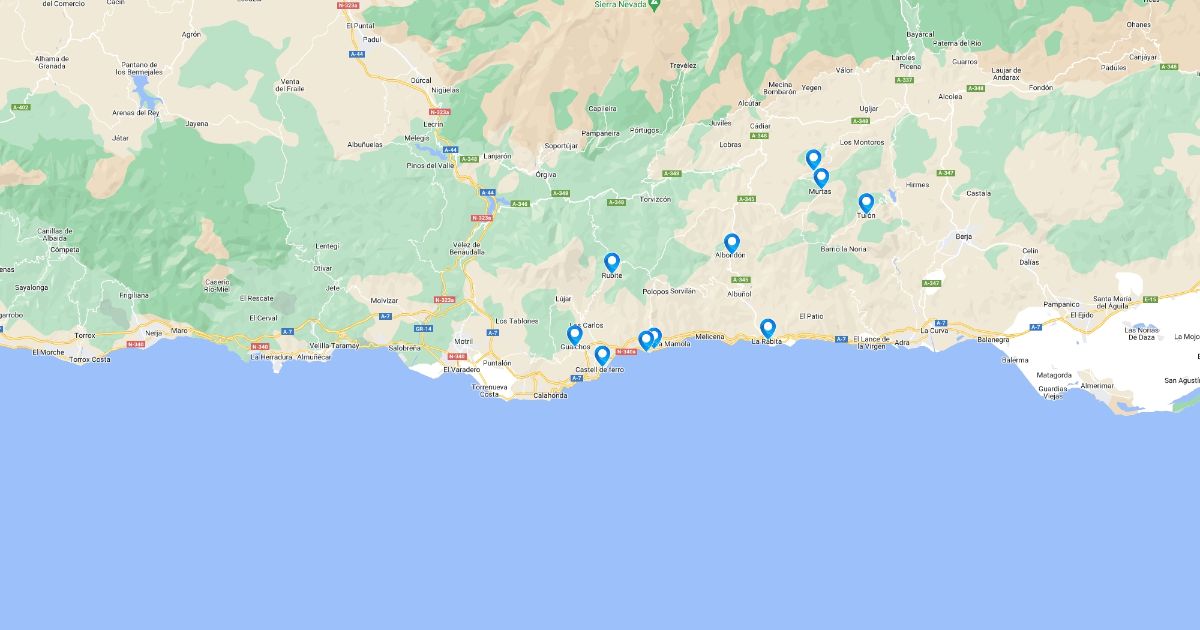Click the Gualchos location pin
The height and width of the screenshot is (630, 1200).
coord(575,335)
